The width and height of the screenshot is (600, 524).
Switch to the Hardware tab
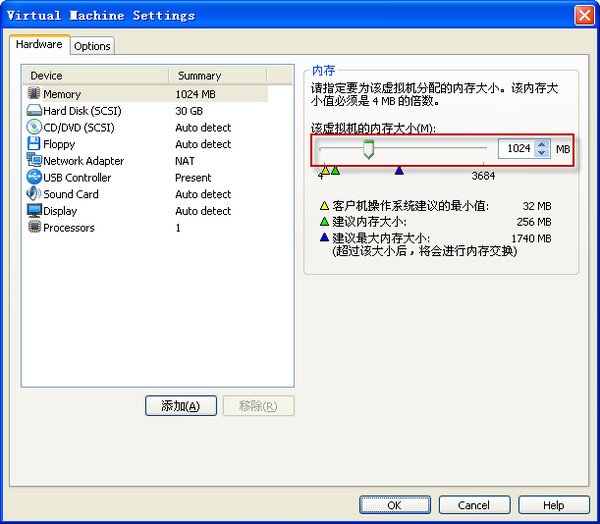pos(39,44)
